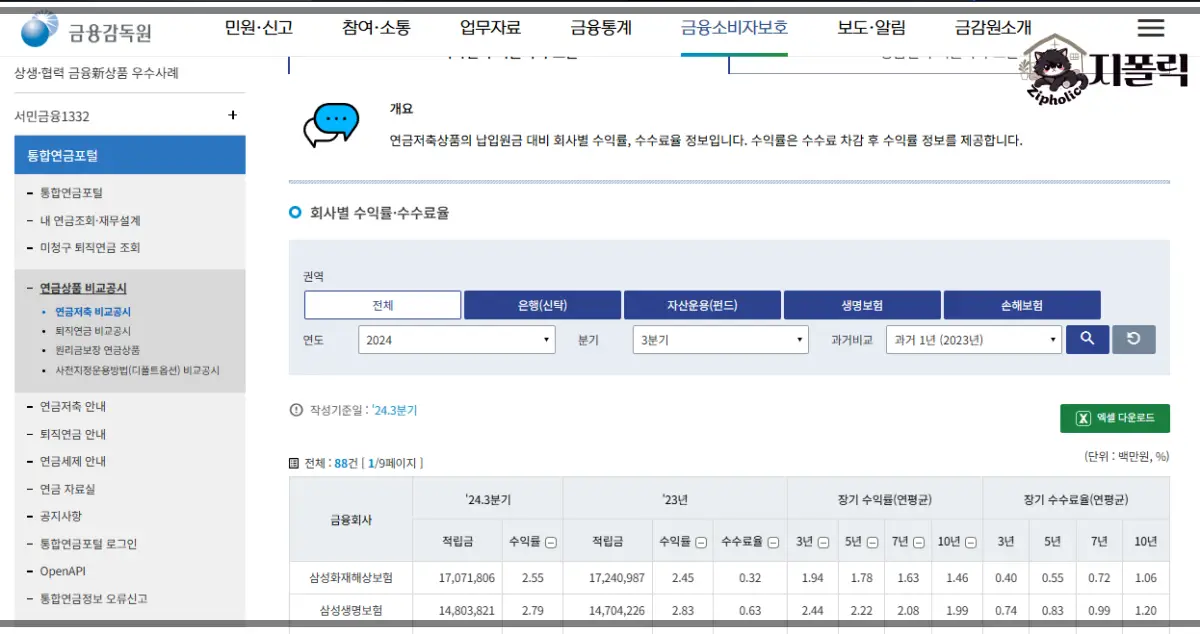Collapse the 수익률 column via its minus icon
Image resolution: width=1200 pixels, height=634 pixels.
[x=551, y=541]
